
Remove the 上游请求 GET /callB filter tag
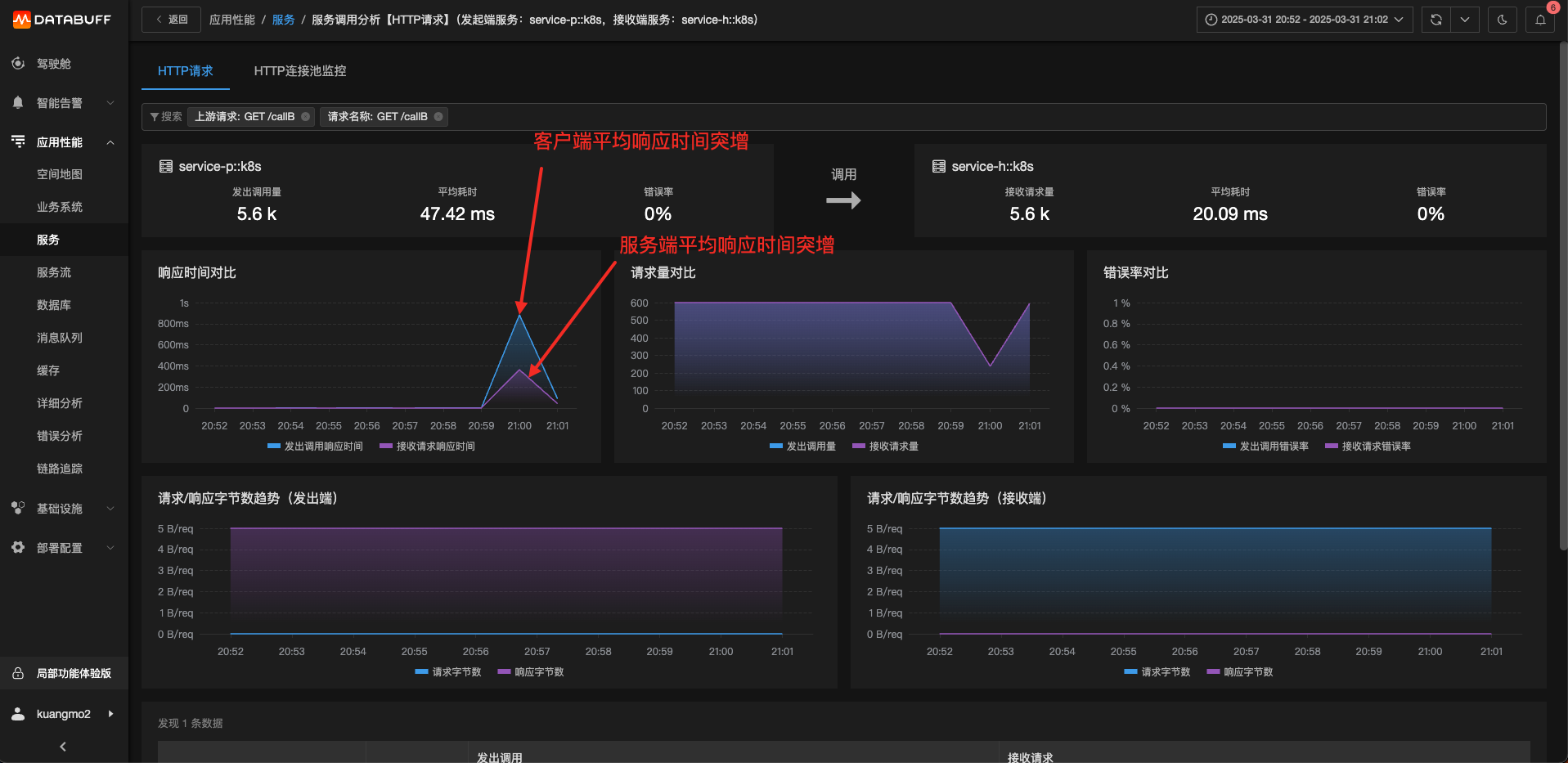coord(306,117)
